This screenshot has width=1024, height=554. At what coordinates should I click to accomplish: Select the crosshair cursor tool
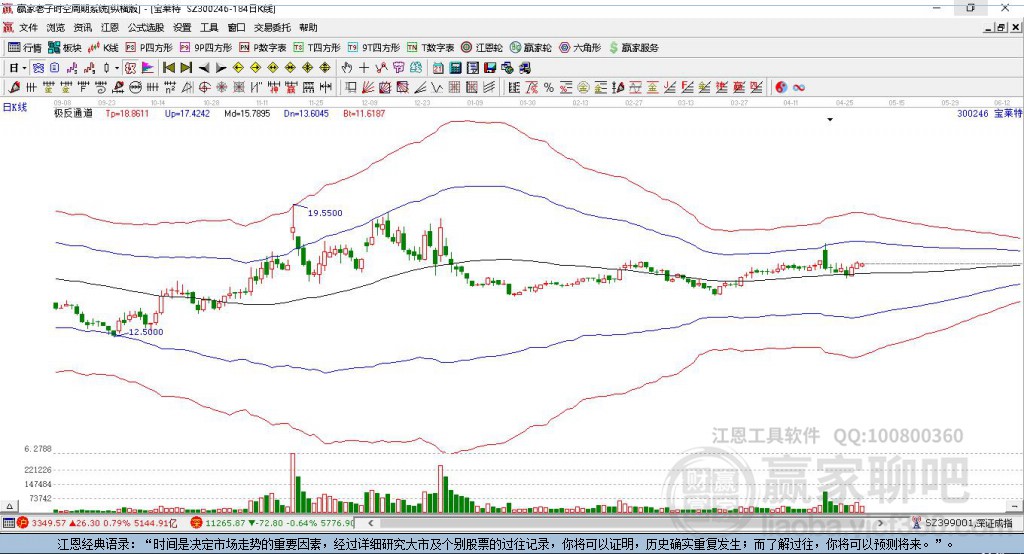(x=364, y=68)
